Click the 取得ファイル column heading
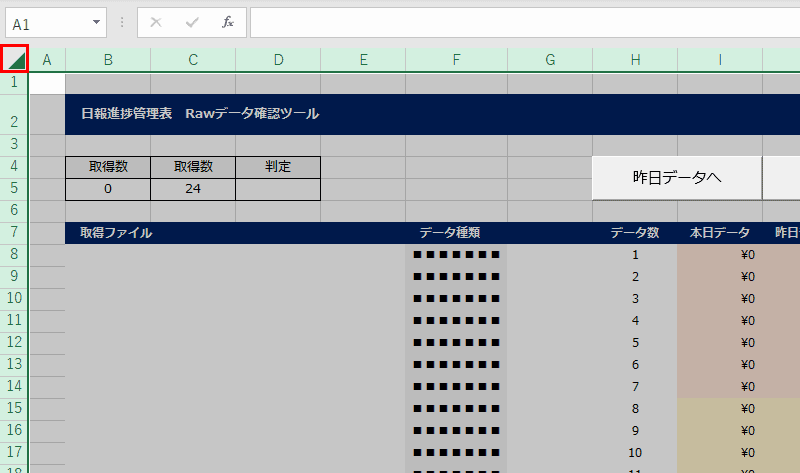Viewport: 800px width, 473px height. [x=116, y=232]
